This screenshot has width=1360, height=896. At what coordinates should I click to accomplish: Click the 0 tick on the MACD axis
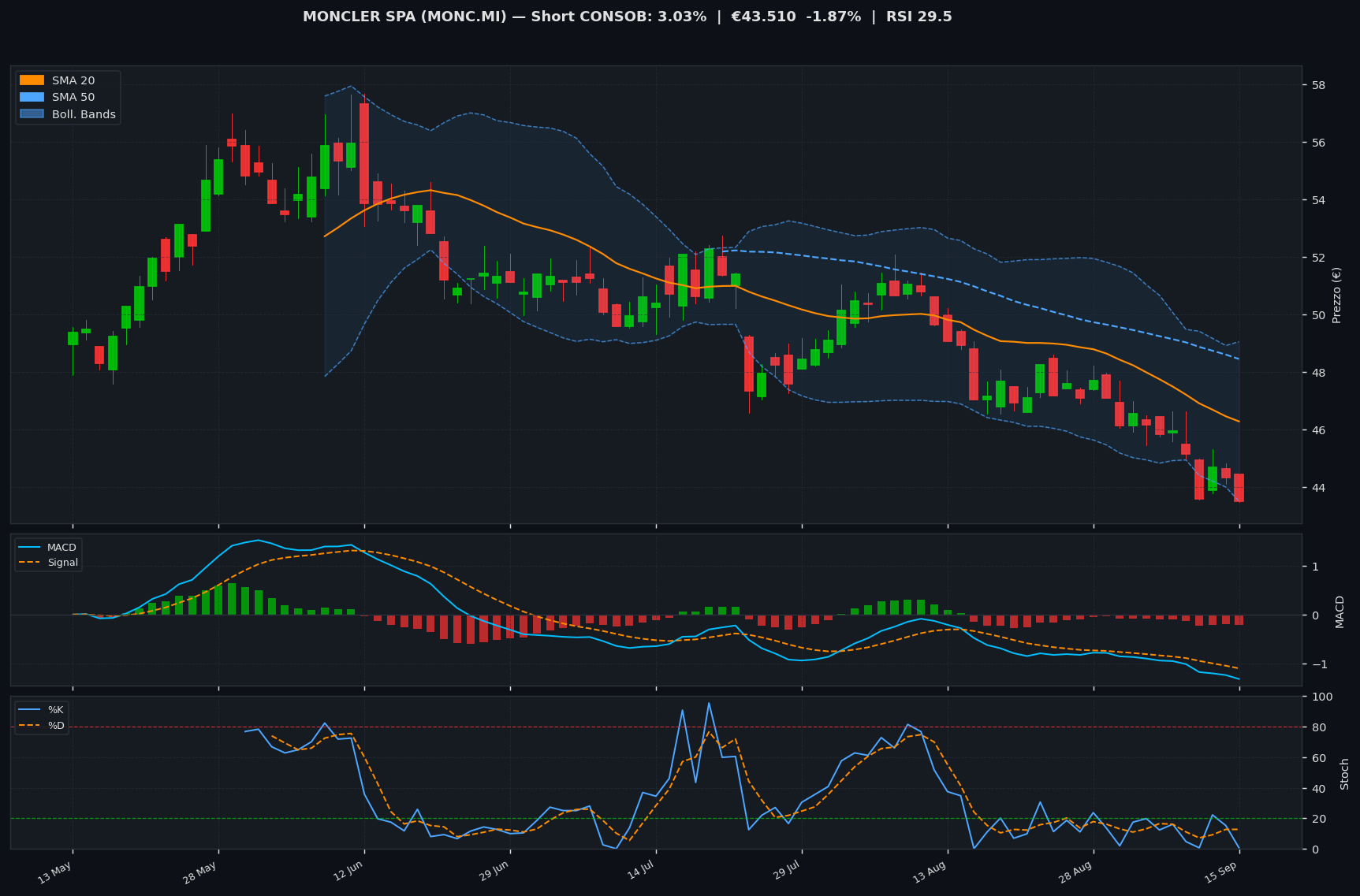point(1315,615)
